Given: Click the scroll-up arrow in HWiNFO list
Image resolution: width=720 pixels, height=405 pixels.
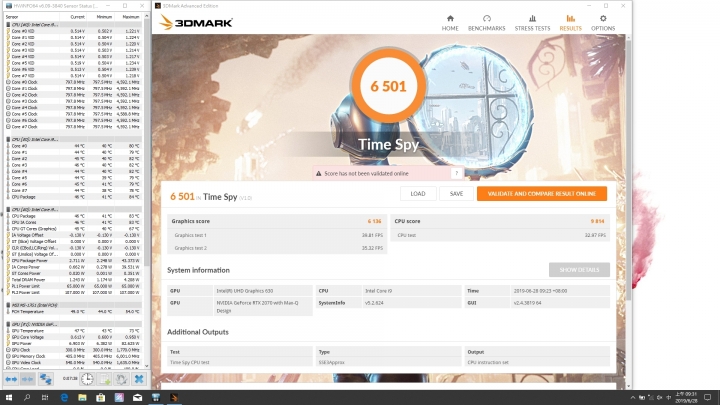Looking at the screenshot, I should pyautogui.click(x=146, y=16).
